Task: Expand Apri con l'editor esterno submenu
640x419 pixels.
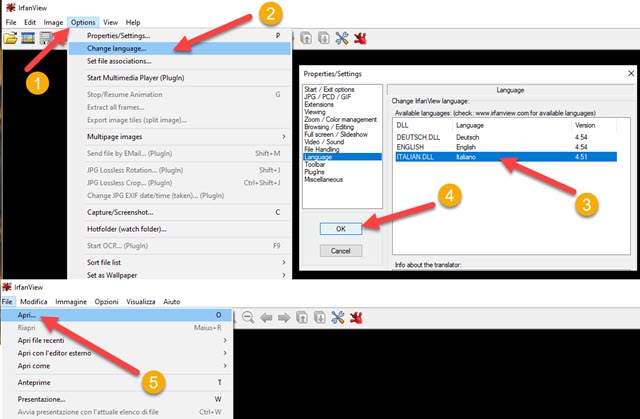Action: tap(117, 353)
